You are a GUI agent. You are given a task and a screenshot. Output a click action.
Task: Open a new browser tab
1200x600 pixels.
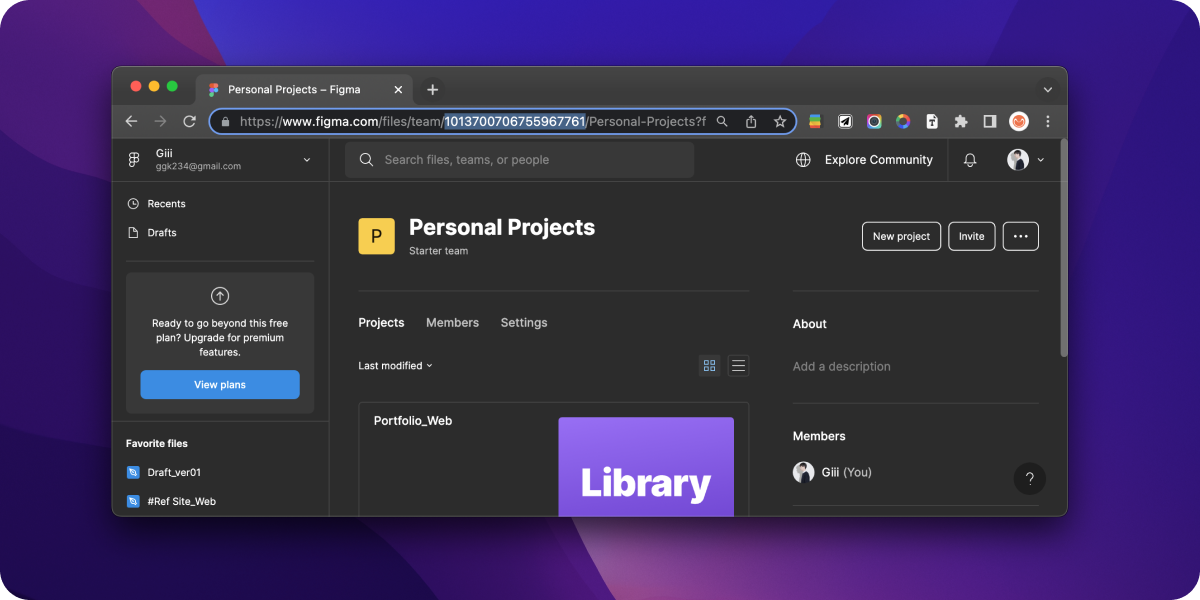click(x=432, y=89)
